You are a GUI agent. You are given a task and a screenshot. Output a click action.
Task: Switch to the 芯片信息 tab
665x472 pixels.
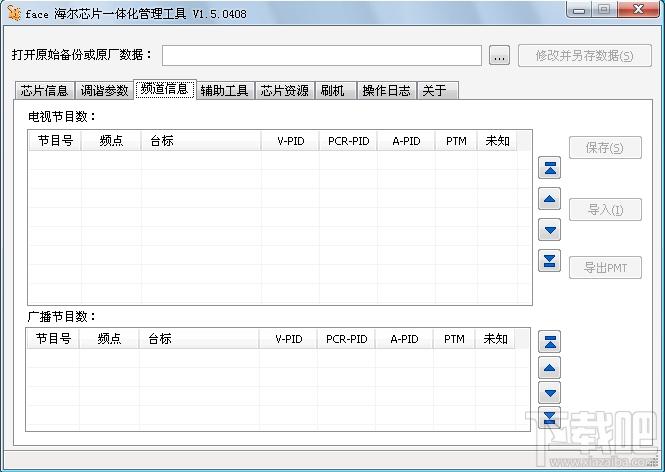click(45, 90)
